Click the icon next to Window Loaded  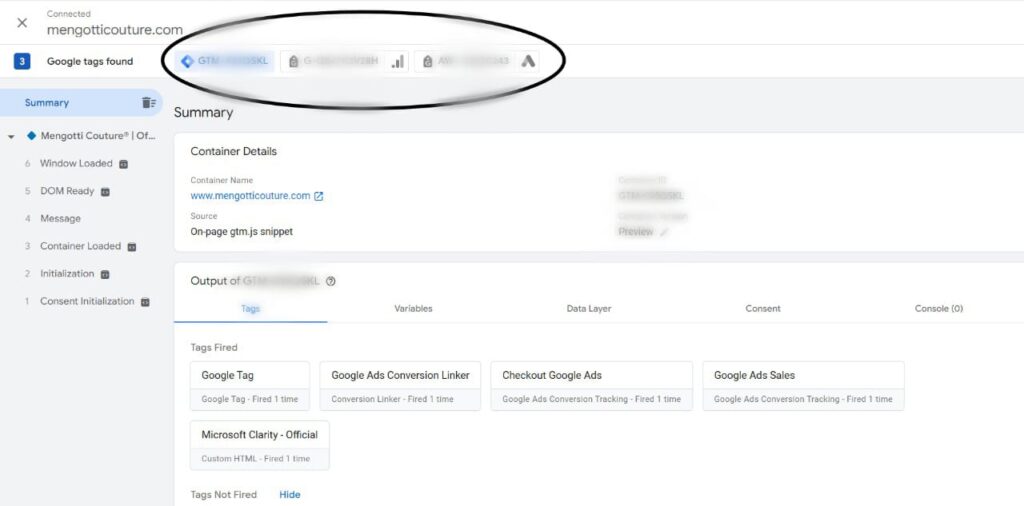pos(123,164)
